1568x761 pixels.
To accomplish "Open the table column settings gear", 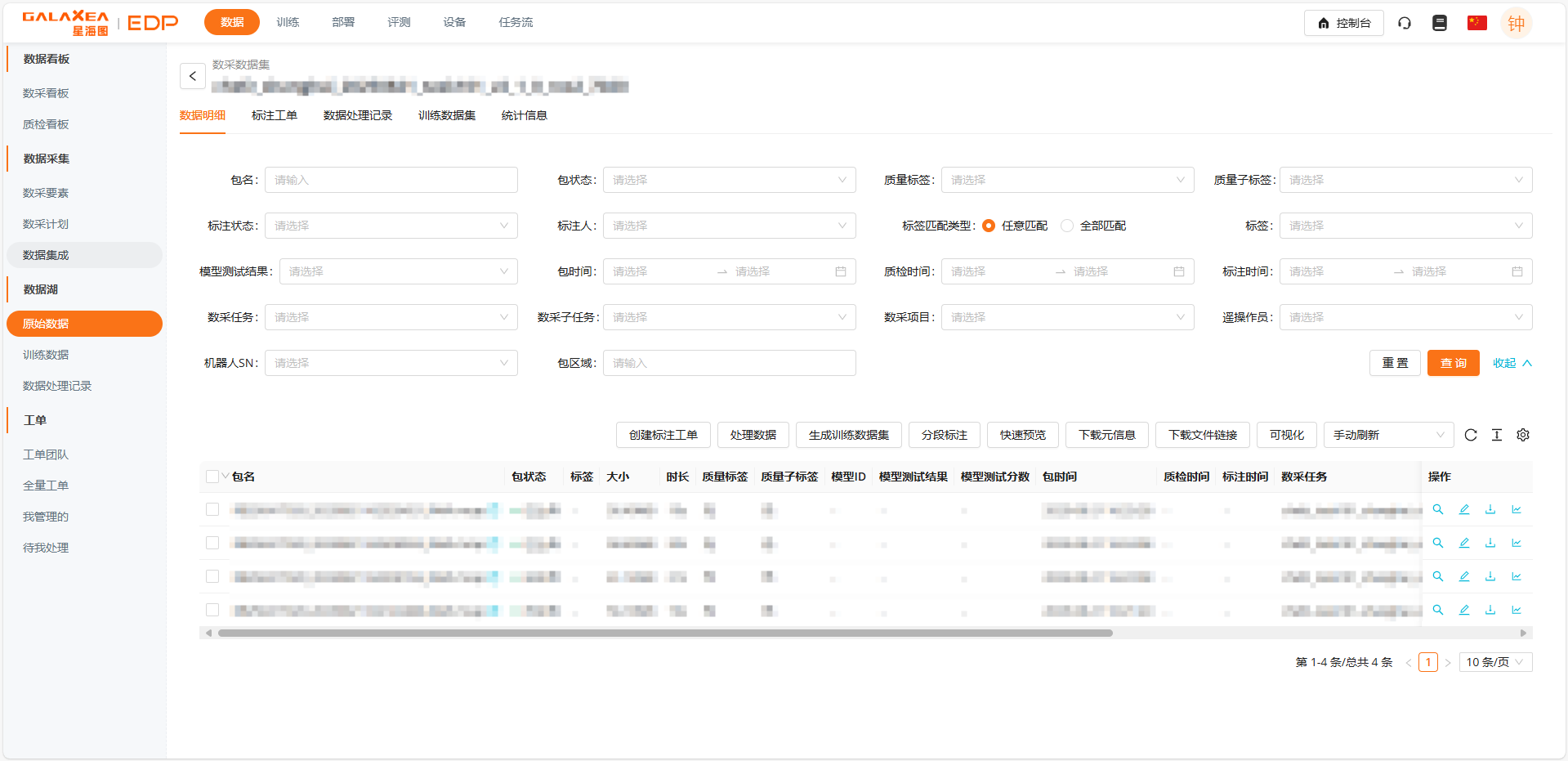I will (1523, 435).
